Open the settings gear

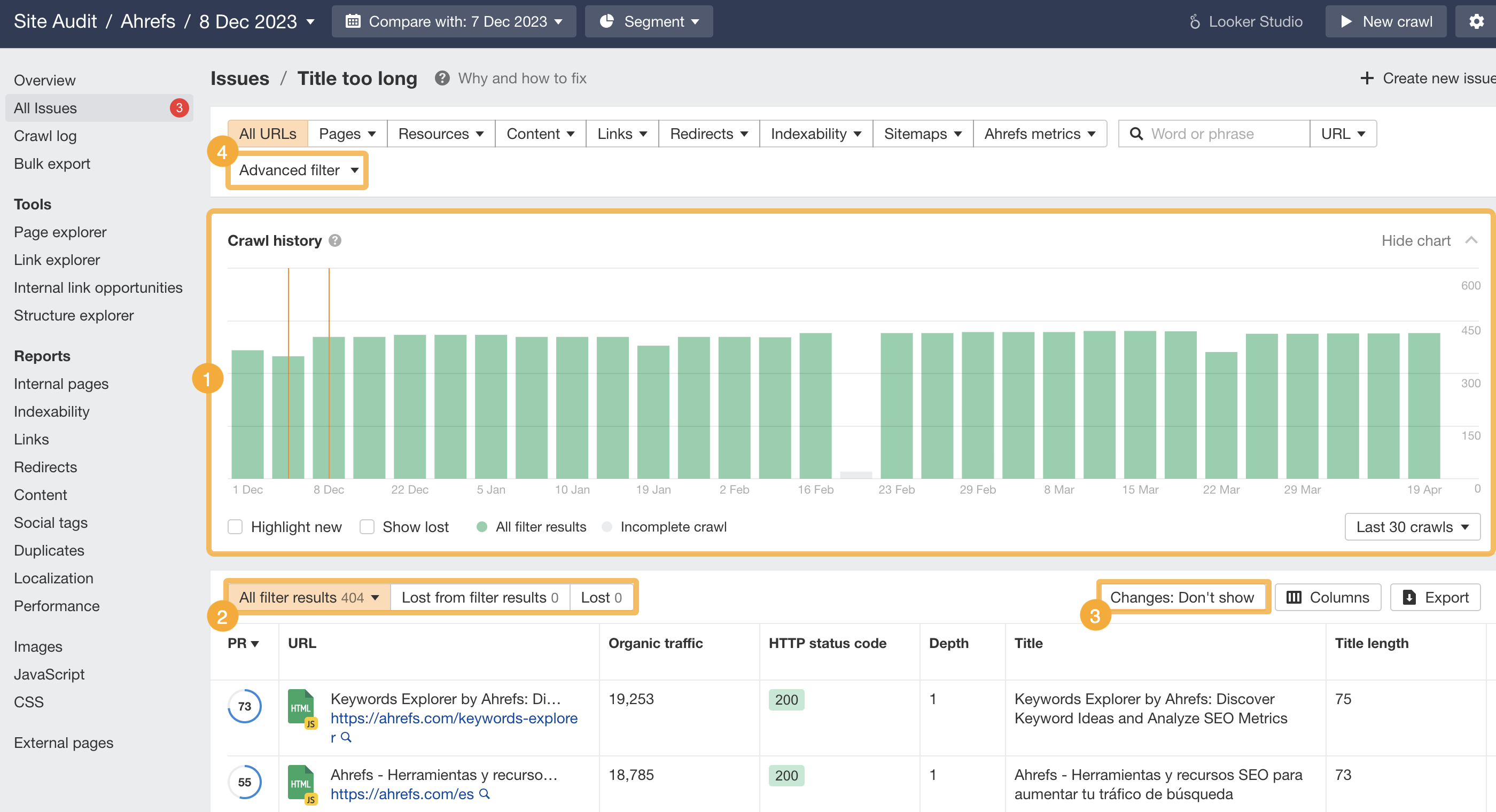point(1477,21)
